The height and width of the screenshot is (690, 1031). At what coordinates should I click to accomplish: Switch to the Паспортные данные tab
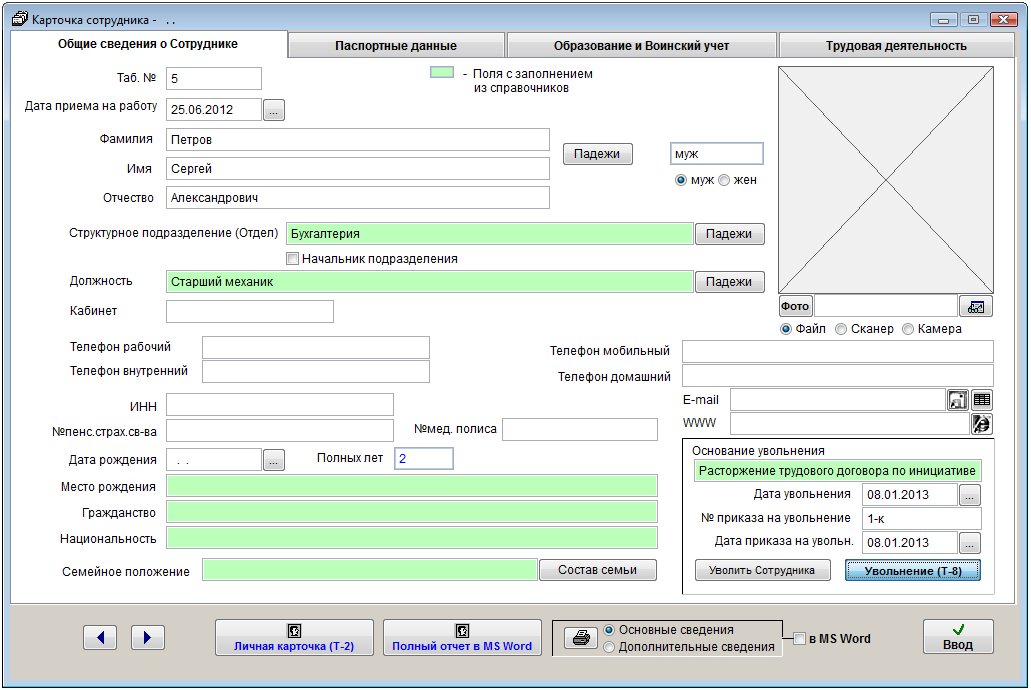tap(396, 46)
